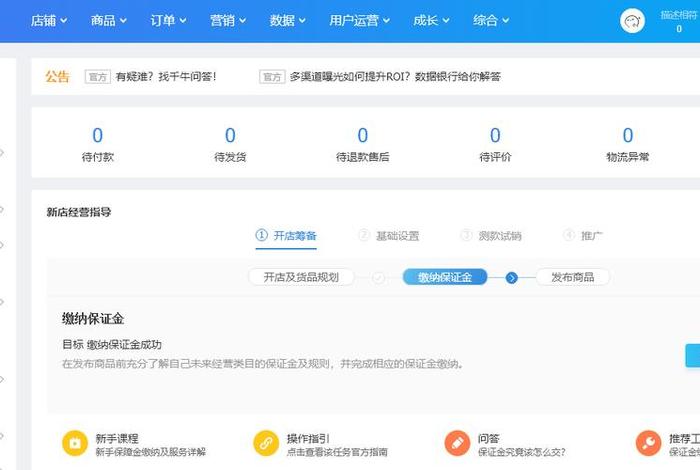Select the 发布商品 step

[x=573, y=277]
